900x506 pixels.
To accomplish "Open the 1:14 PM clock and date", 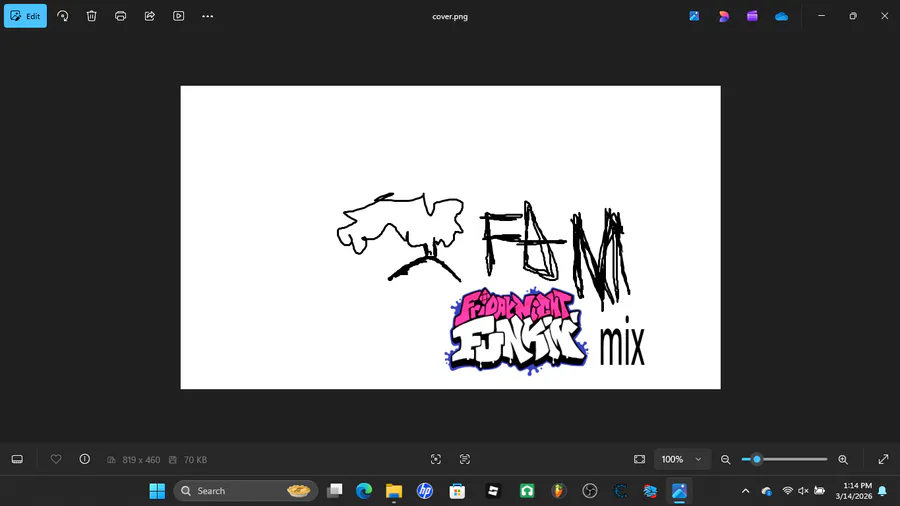I will pos(854,491).
